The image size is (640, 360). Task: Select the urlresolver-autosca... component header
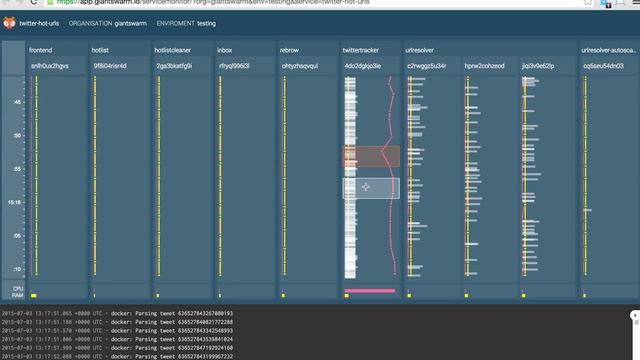coord(609,50)
